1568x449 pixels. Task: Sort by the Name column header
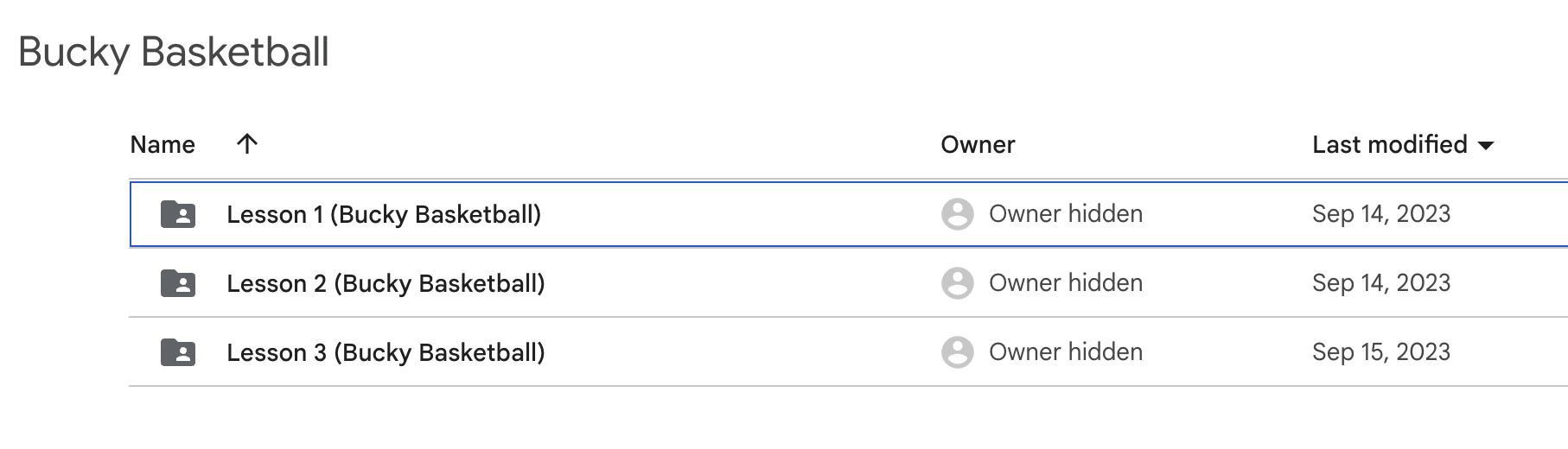coord(163,145)
